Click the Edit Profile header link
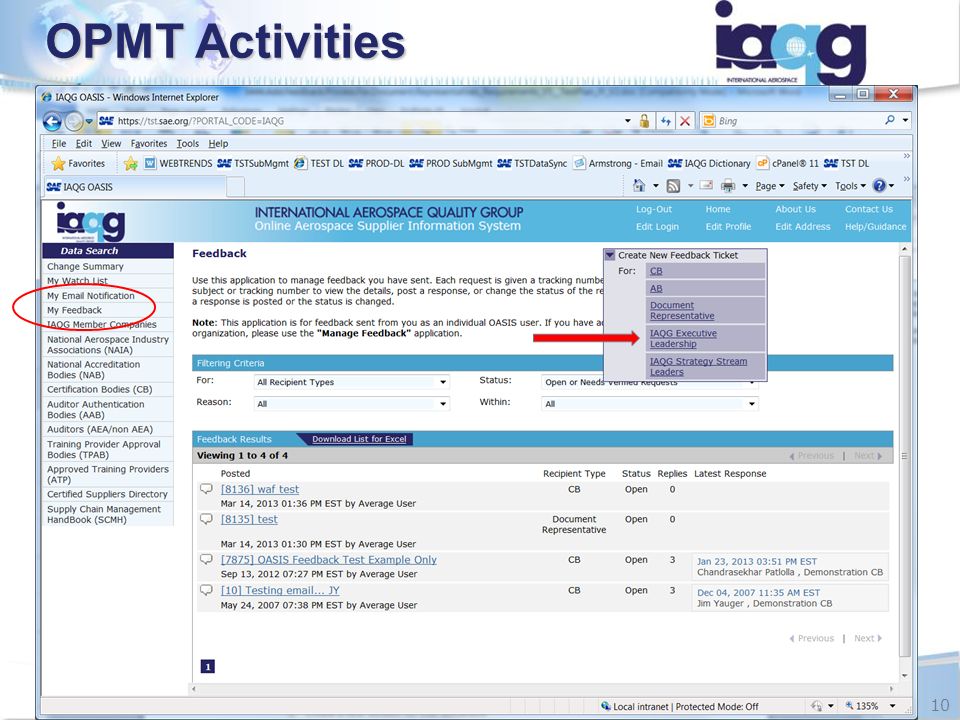Image resolution: width=960 pixels, height=720 pixels. [728, 227]
